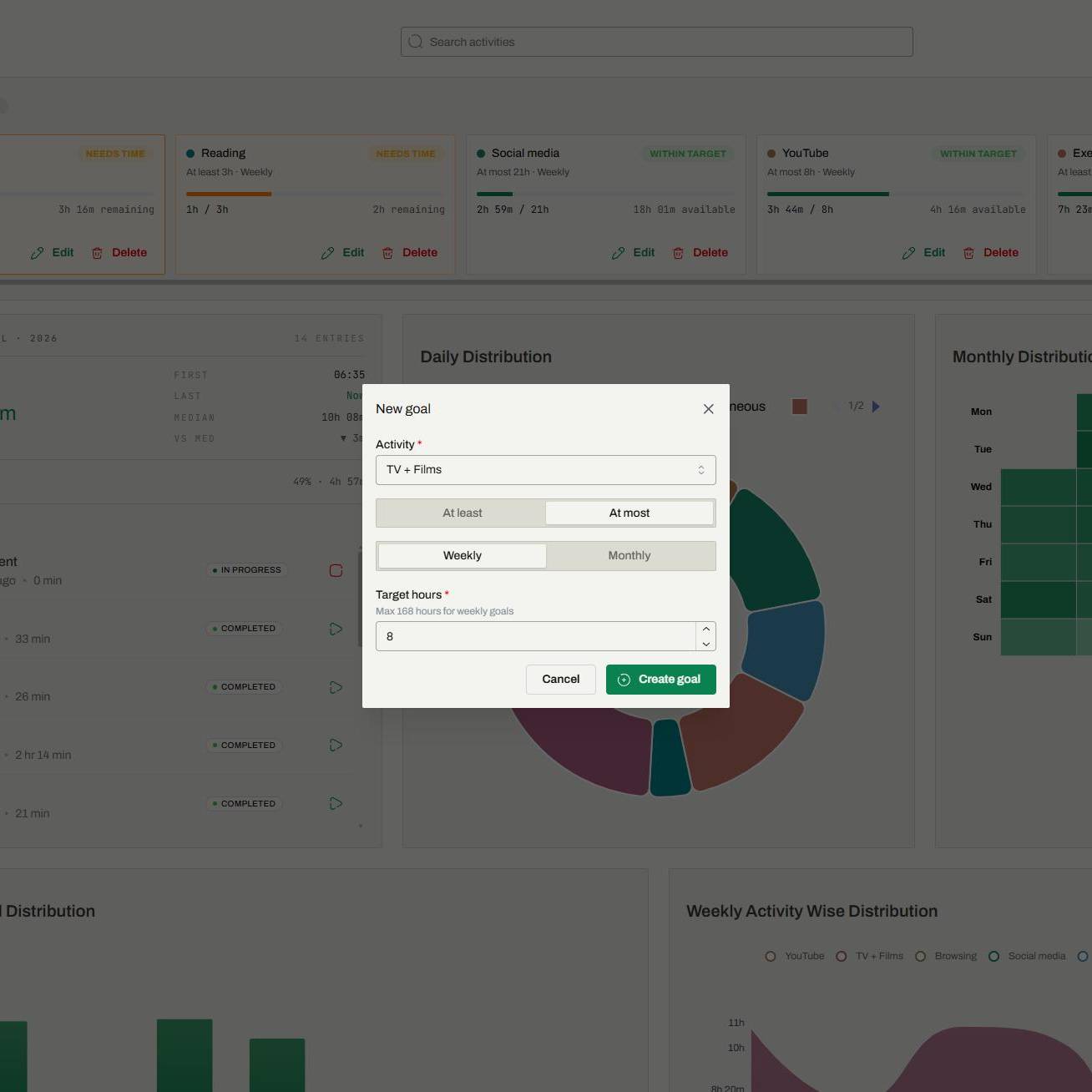
Task: Delete the YouTube goal
Action: coord(991,253)
